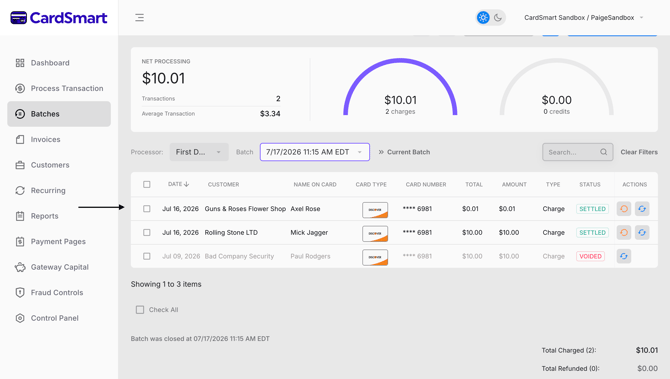Click the Discover card icon in Paul Rodgers row
670x379 pixels.
pos(375,258)
